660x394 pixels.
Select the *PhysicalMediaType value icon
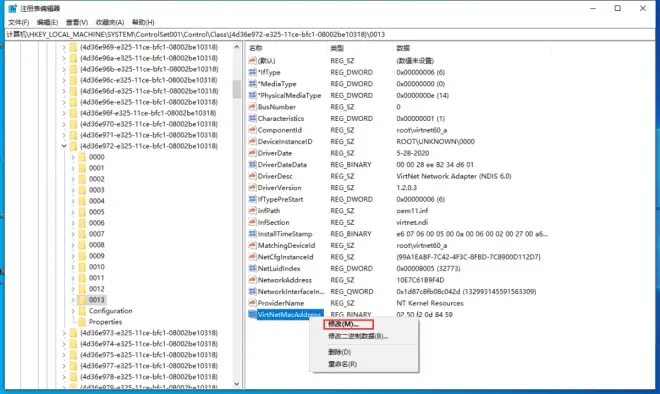click(x=253, y=96)
